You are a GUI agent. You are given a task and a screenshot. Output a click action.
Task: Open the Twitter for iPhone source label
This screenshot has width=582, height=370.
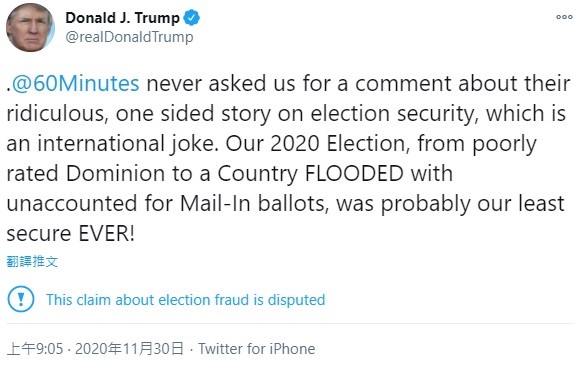point(256,349)
